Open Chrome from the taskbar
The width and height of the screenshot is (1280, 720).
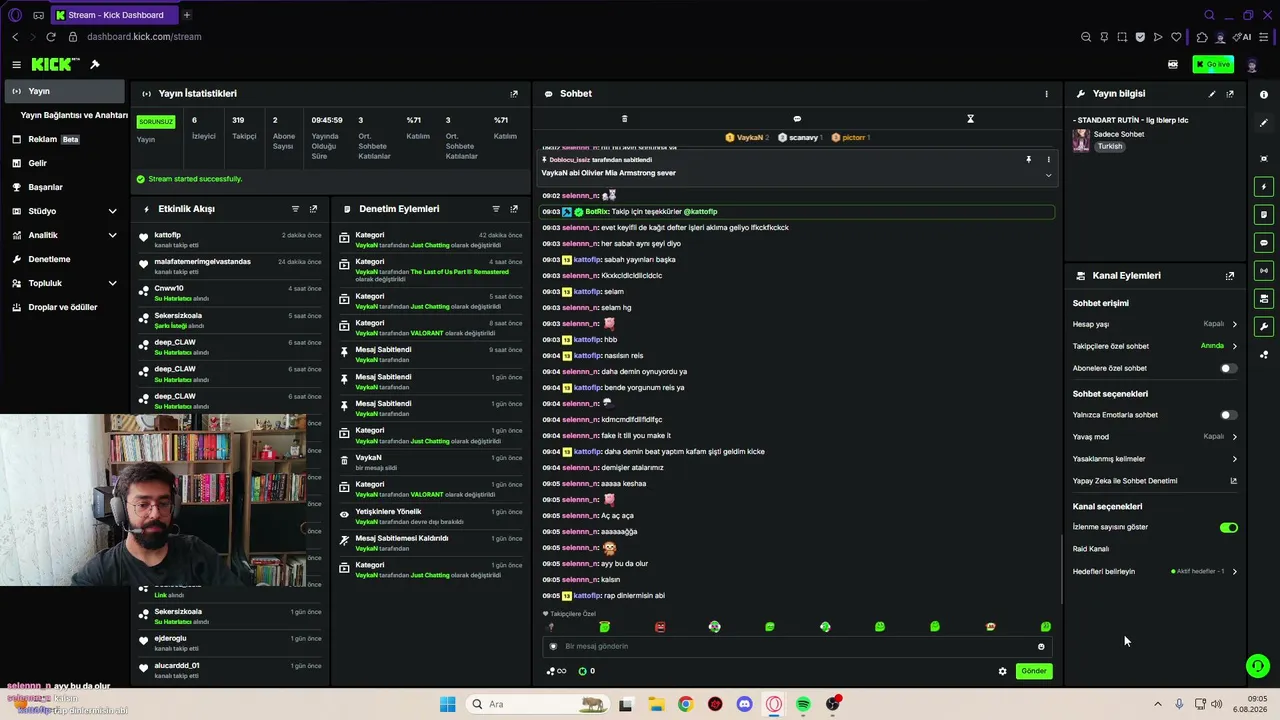[685, 704]
